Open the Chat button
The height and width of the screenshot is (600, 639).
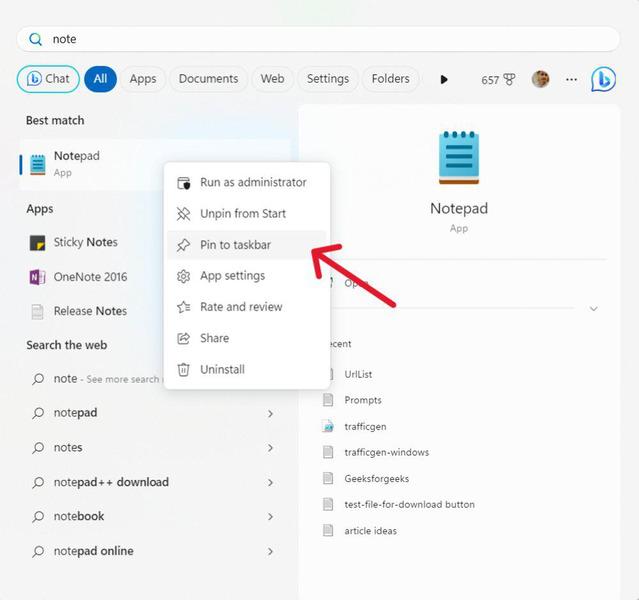(48, 79)
